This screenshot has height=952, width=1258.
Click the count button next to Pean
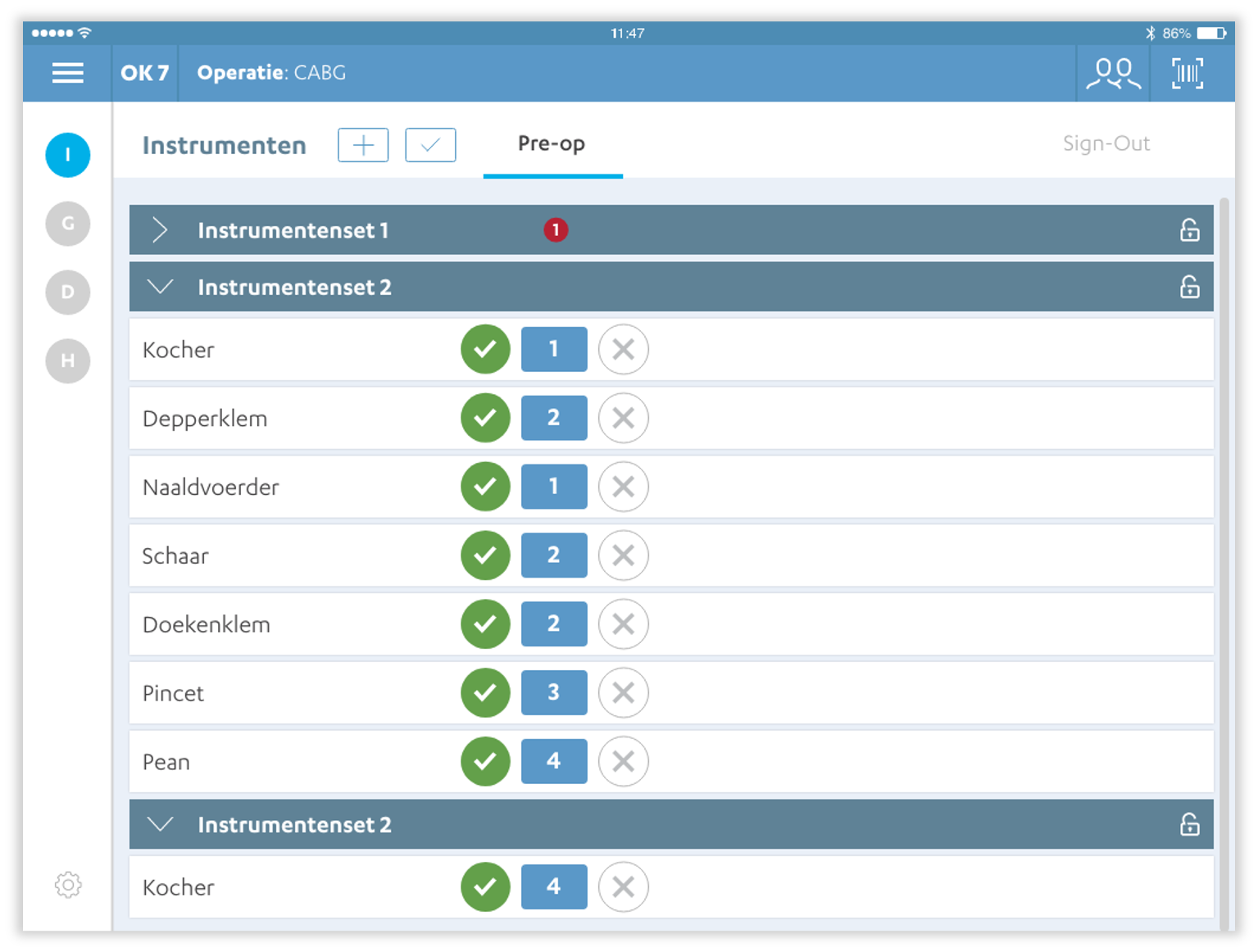(554, 761)
